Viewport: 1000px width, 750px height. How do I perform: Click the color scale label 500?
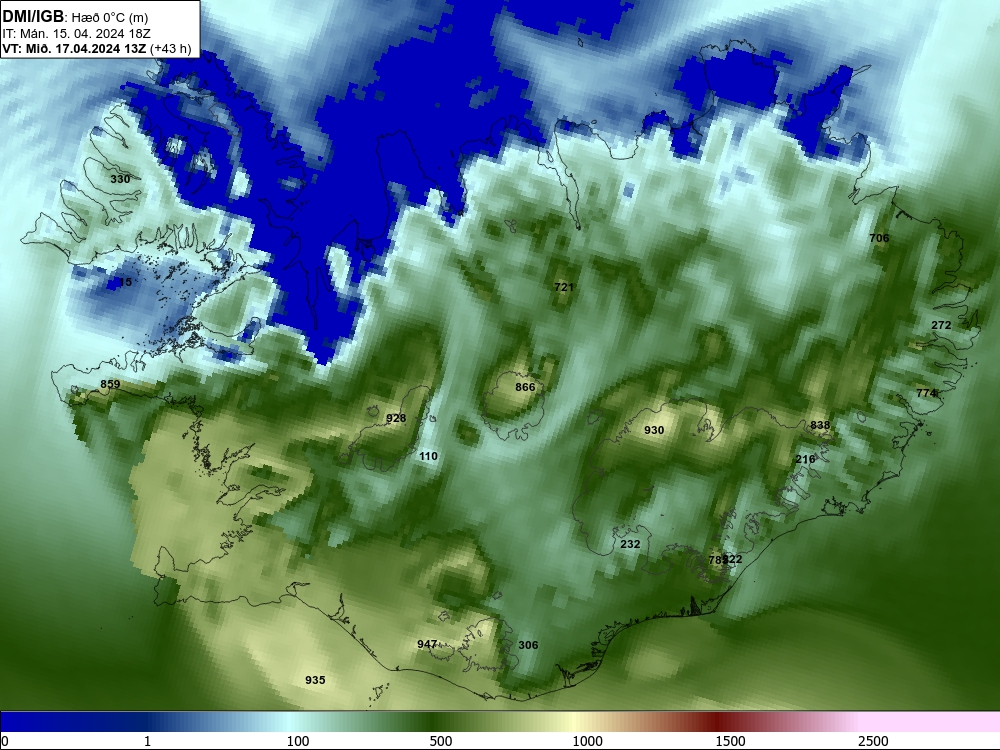(441, 741)
